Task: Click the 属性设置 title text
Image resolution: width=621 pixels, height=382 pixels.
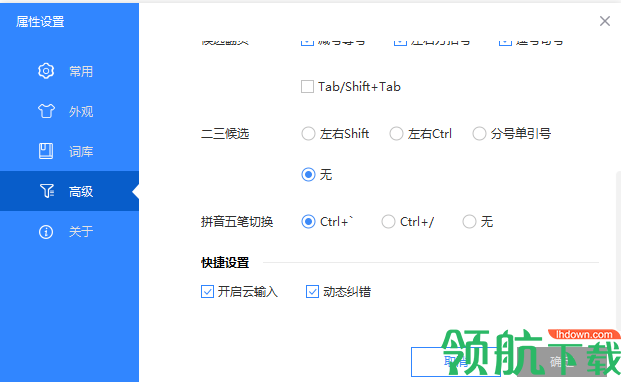Action: click(x=40, y=21)
